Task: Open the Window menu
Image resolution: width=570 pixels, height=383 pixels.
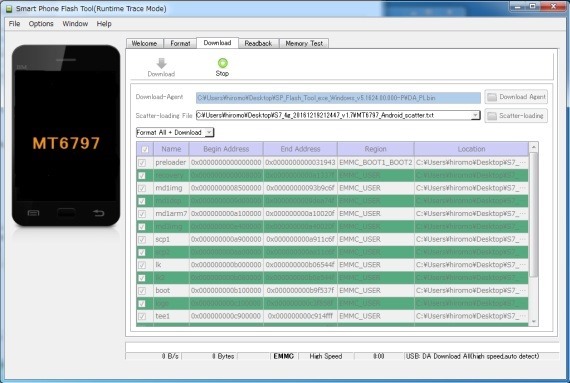Action: 75,24
